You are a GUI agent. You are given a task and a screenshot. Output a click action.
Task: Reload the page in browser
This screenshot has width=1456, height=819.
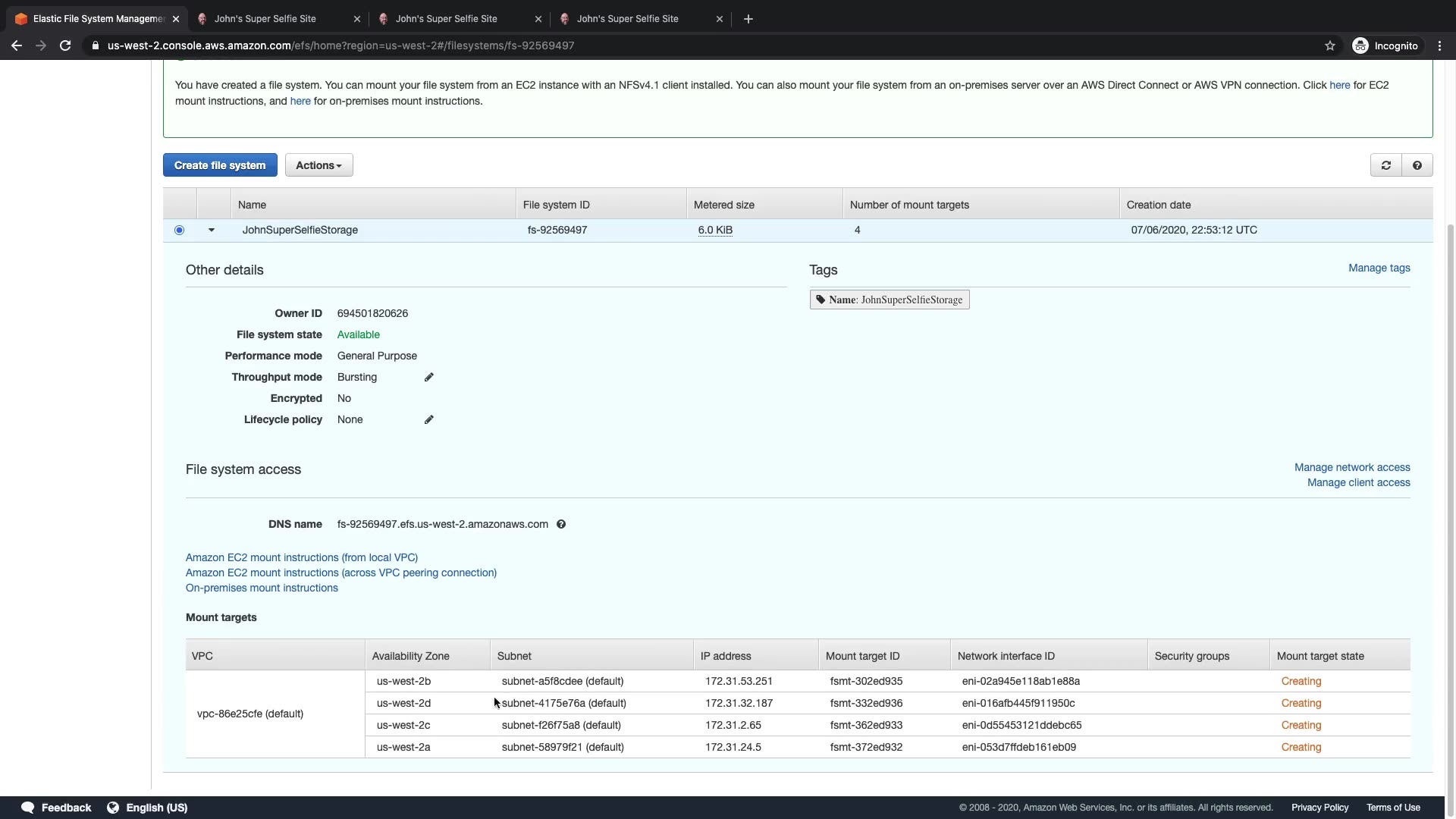[x=65, y=45]
